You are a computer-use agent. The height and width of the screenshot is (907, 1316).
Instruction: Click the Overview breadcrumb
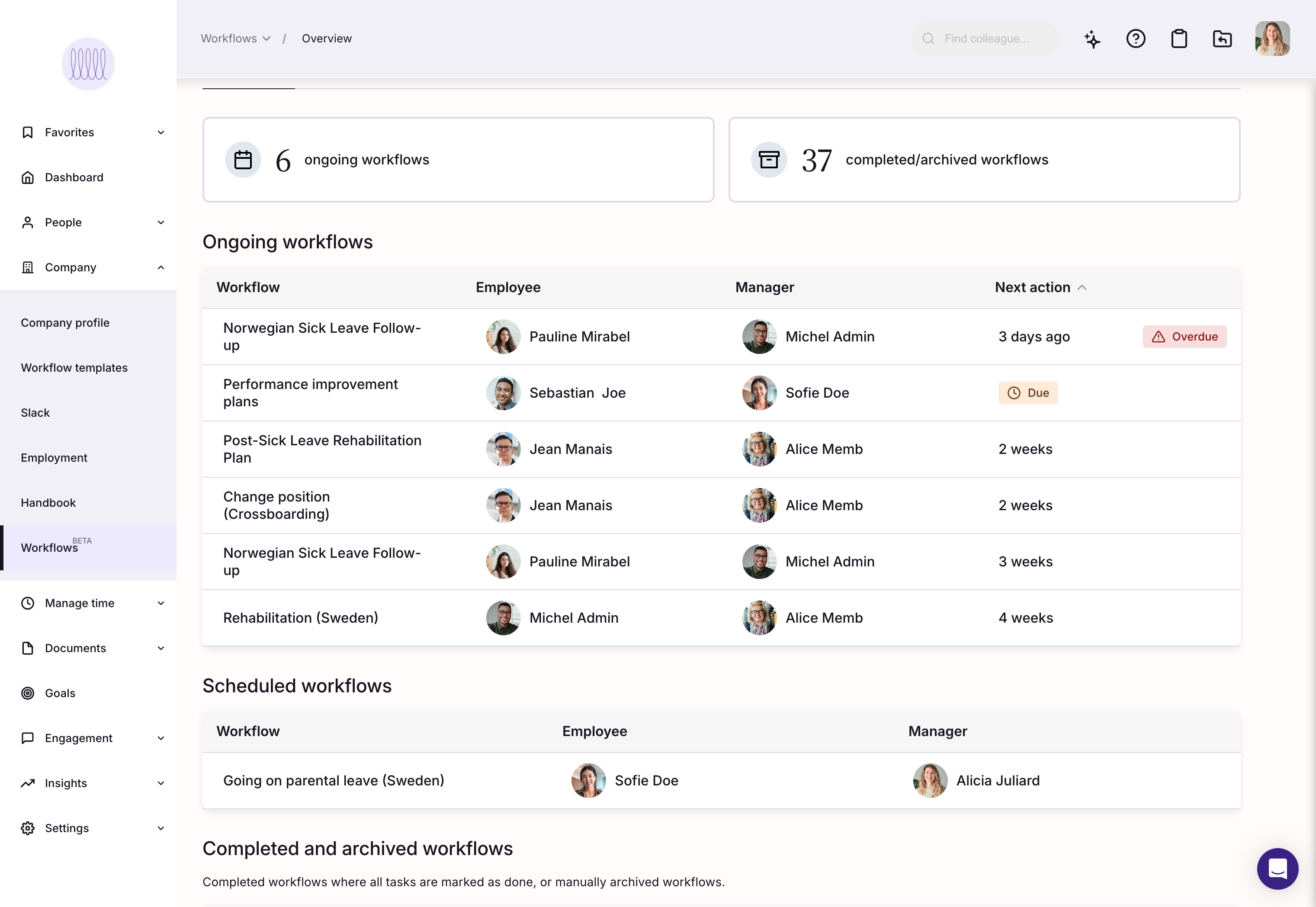[327, 39]
